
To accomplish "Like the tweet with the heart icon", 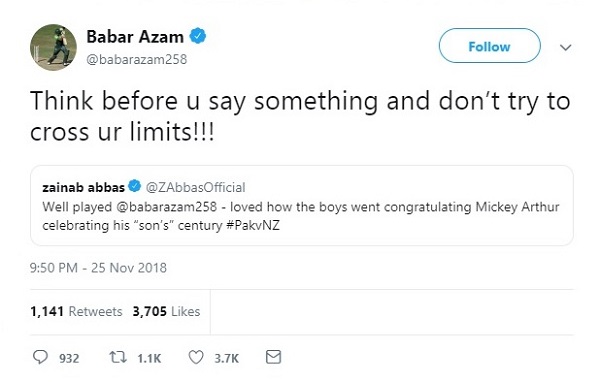I will [196, 358].
